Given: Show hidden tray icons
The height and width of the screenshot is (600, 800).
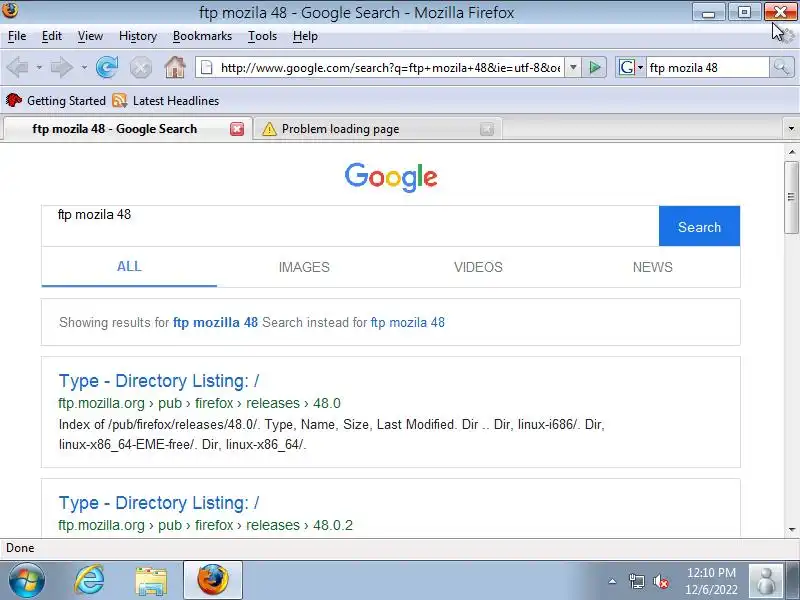Looking at the screenshot, I should (x=612, y=581).
